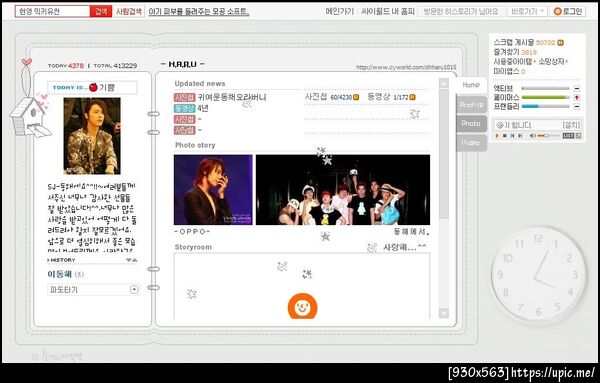This screenshot has height=383, width=600.
Task: Click the name 이동해 in the left panel
Action: (60, 274)
